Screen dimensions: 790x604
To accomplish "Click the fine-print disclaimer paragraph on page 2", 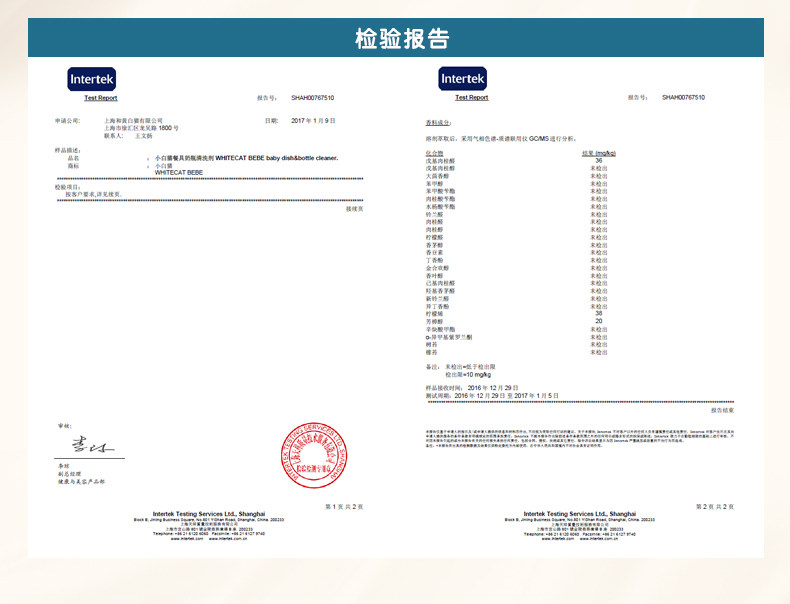I will [580, 439].
